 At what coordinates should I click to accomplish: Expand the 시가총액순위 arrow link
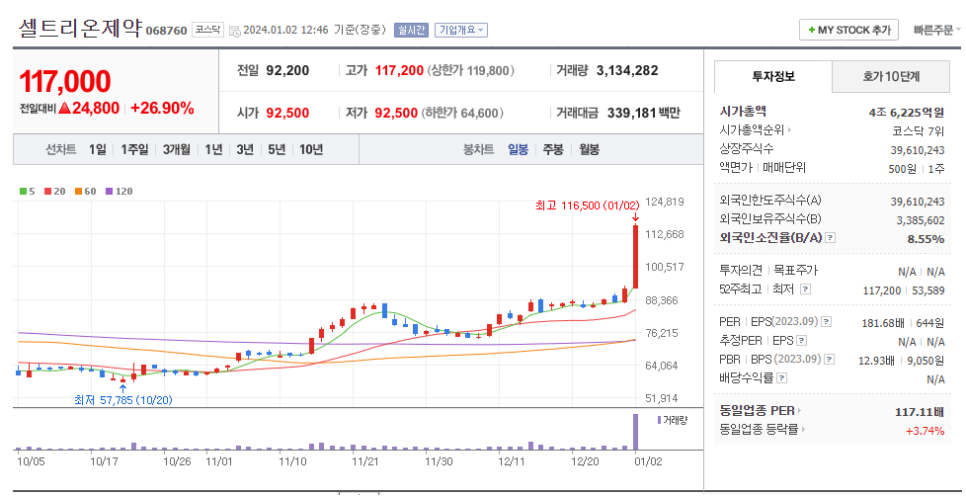tap(789, 130)
